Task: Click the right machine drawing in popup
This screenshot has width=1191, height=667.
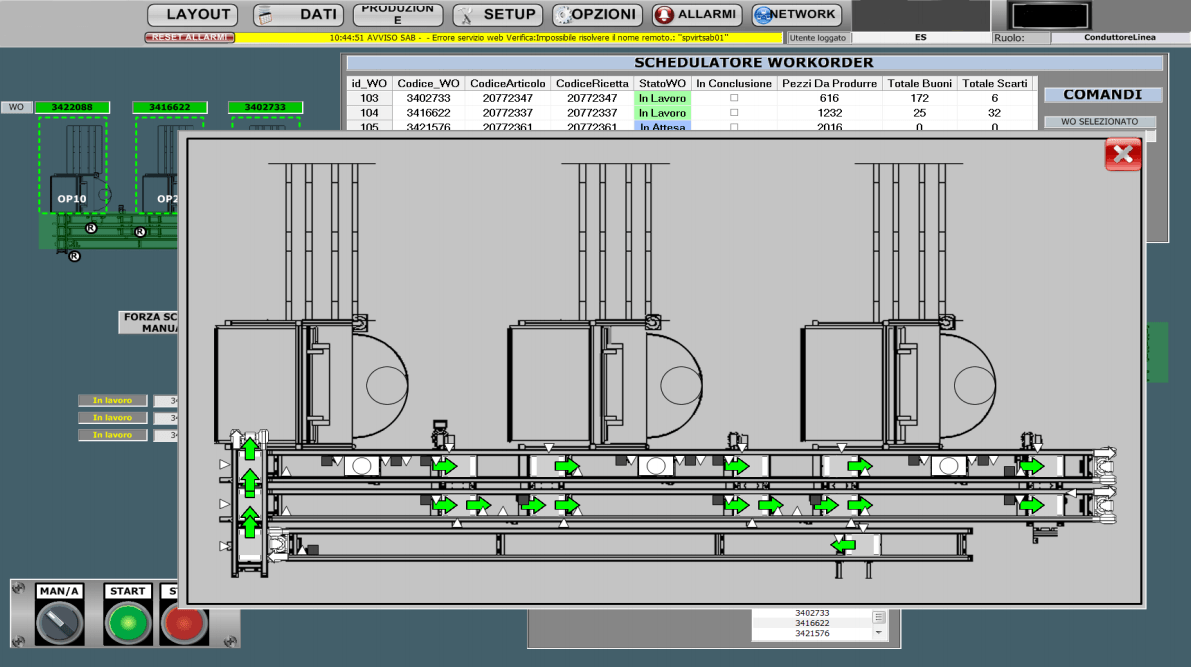Action: pos(899,382)
